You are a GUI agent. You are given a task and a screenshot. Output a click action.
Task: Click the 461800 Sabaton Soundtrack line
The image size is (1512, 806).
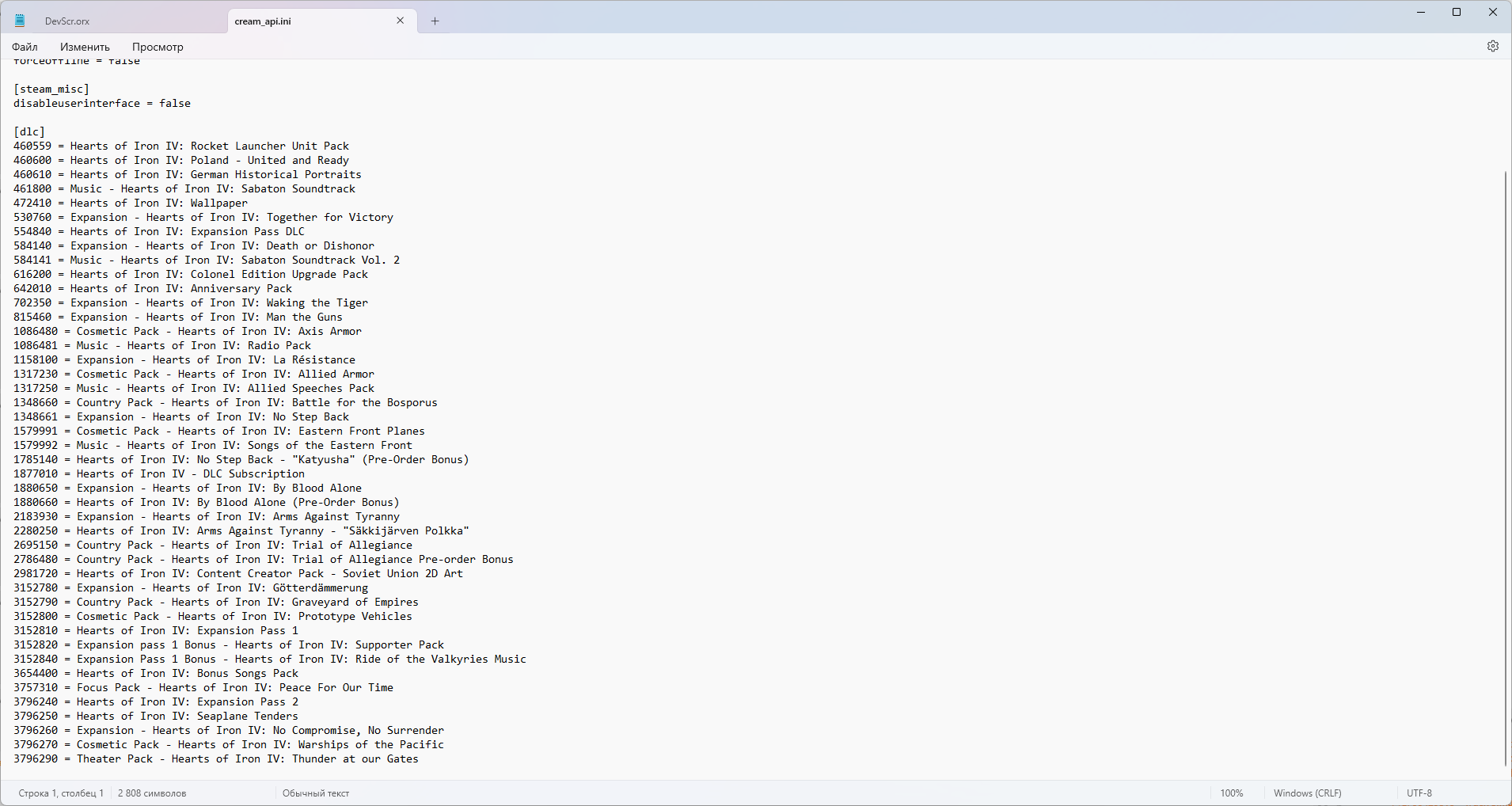tap(184, 189)
